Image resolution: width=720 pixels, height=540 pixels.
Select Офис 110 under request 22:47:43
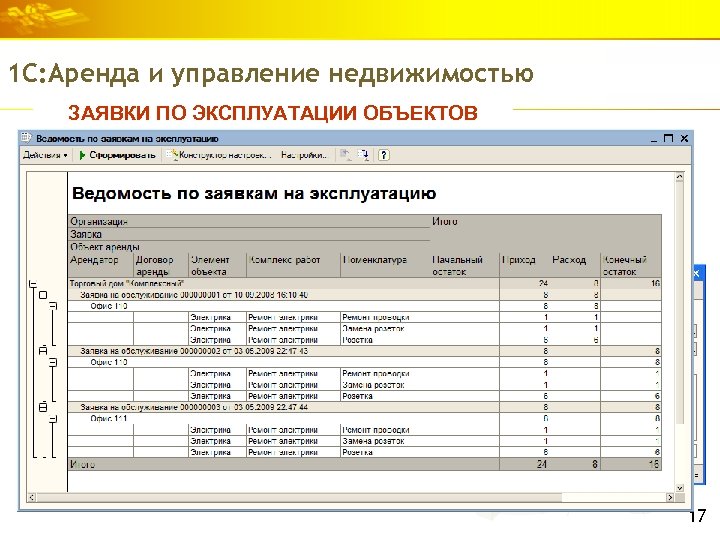pyautogui.click(x=365, y=362)
